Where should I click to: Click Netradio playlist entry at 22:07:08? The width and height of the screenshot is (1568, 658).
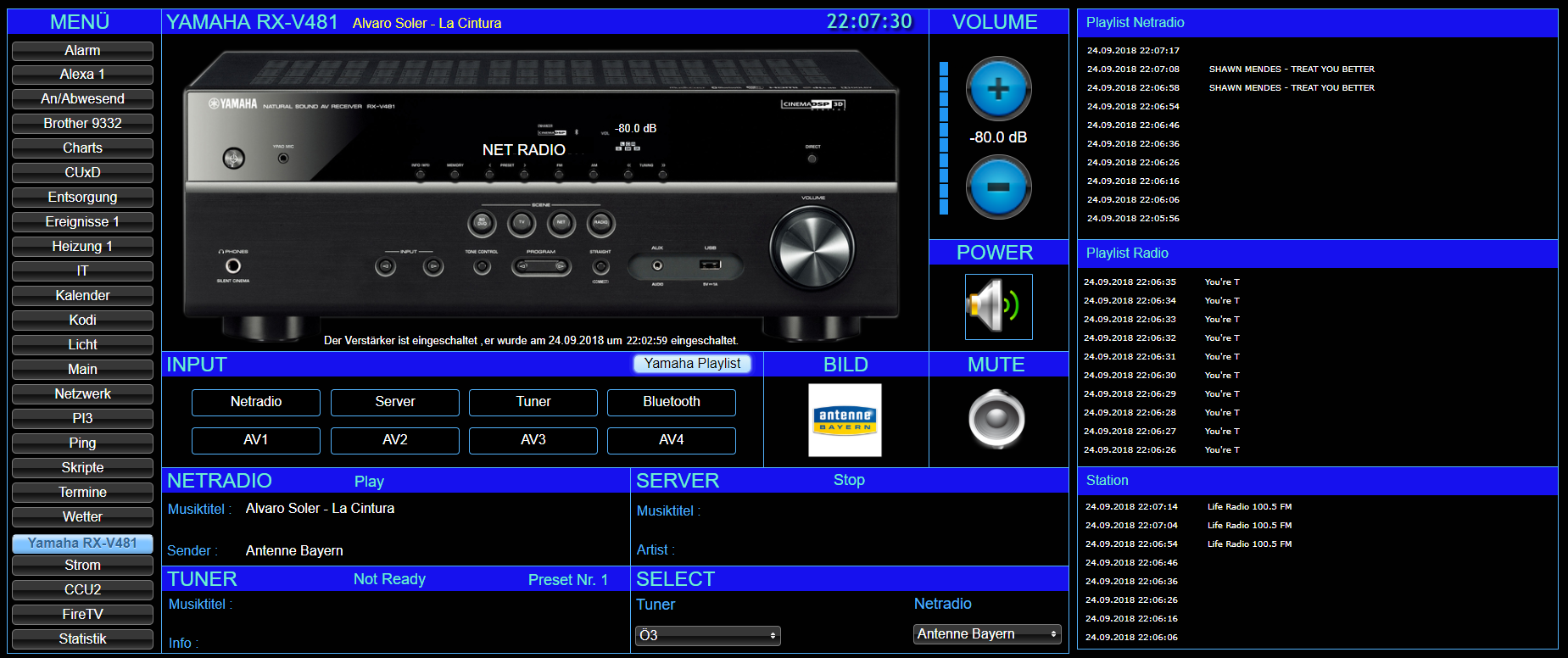pos(1230,70)
